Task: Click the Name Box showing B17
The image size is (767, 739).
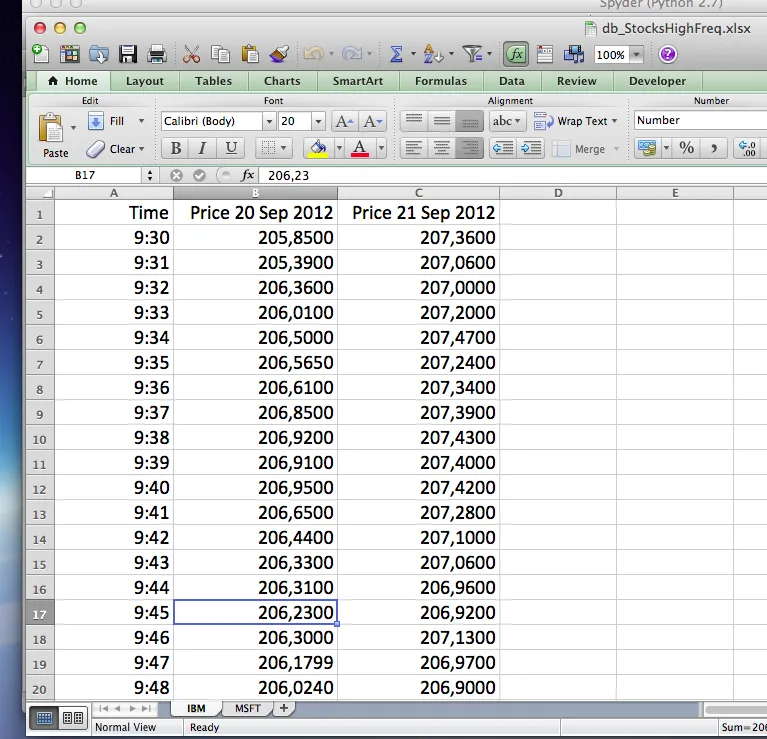Action: click(85, 175)
